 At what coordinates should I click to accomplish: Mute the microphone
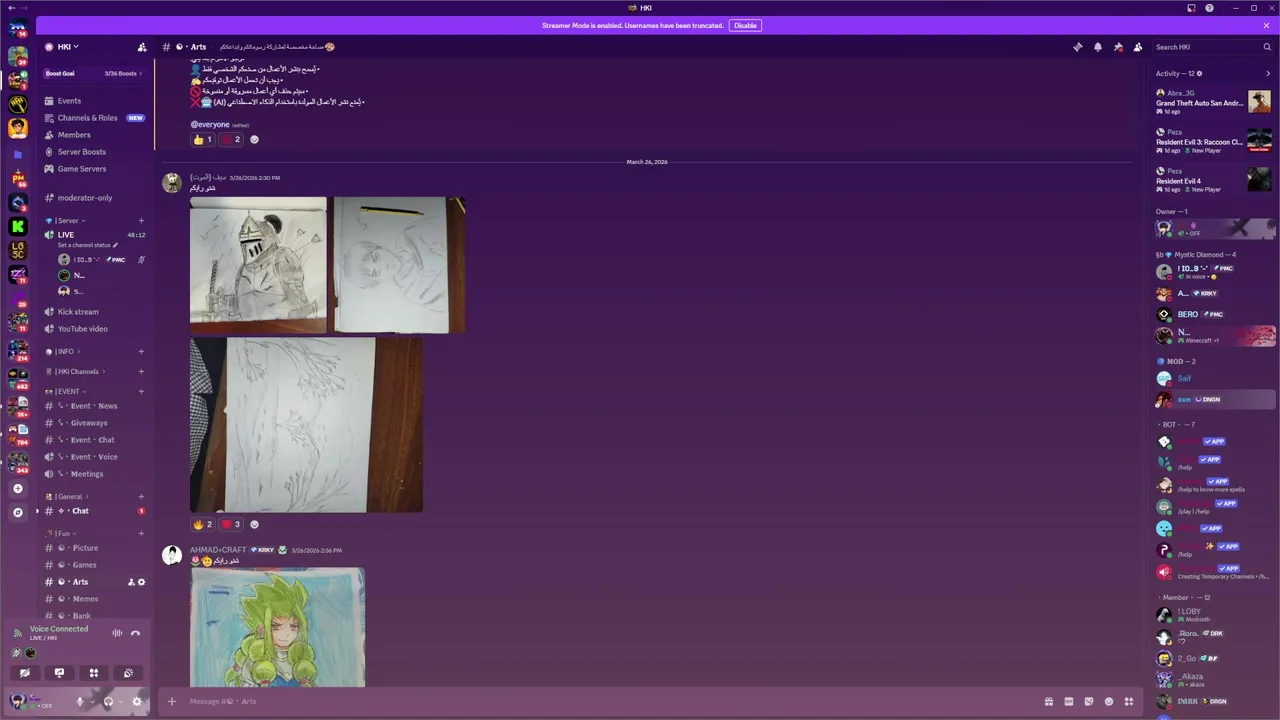tap(80, 701)
